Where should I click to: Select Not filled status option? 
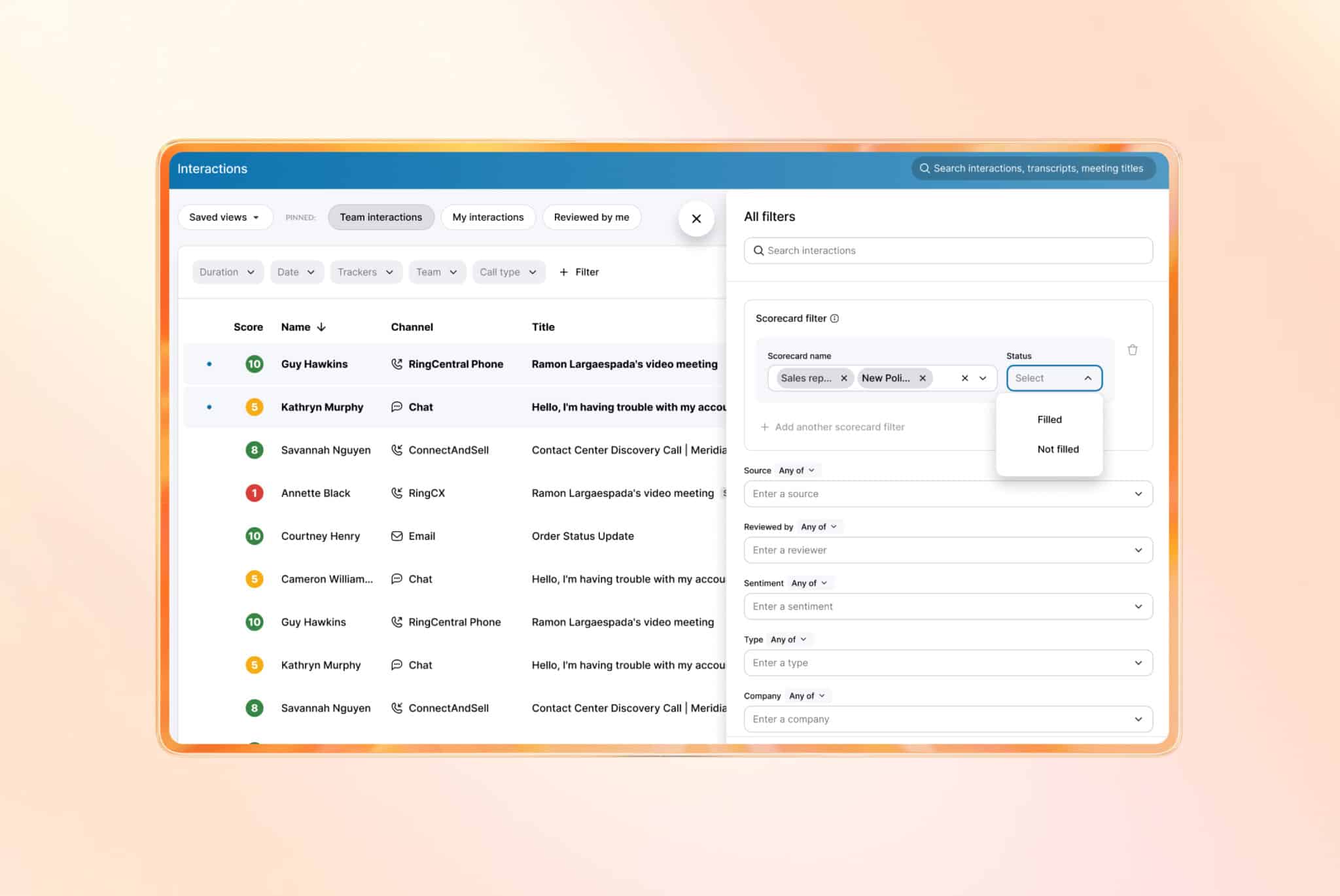(1057, 449)
